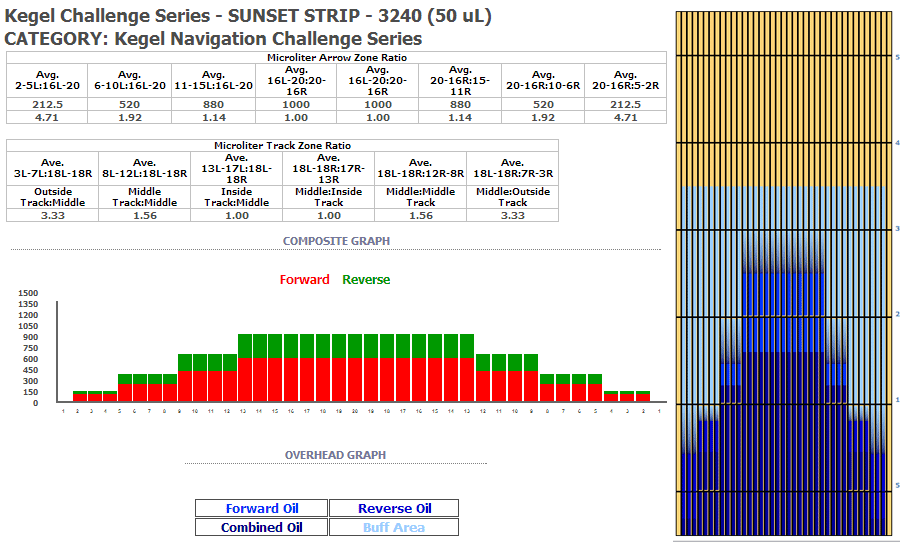Click 1.14 ratio under Avg. 20-16R:15-11R

tap(460, 118)
